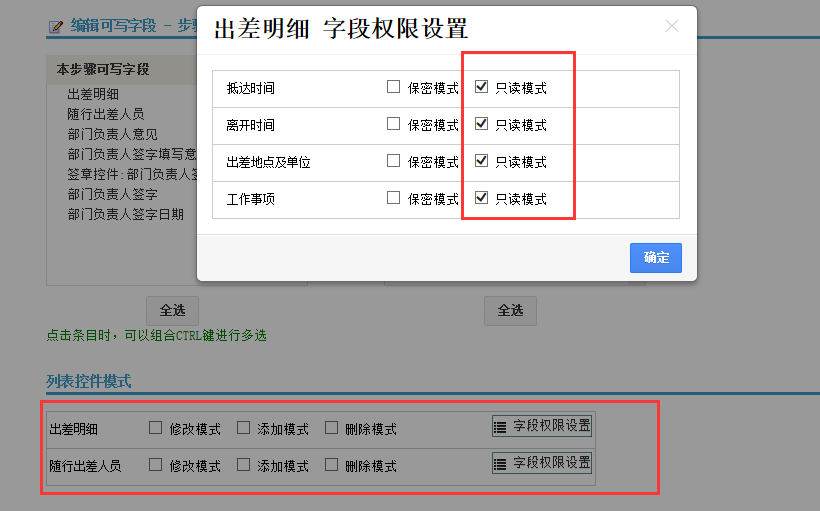
Task: Enable 保密模式 for 工作事项
Action: pos(393,198)
